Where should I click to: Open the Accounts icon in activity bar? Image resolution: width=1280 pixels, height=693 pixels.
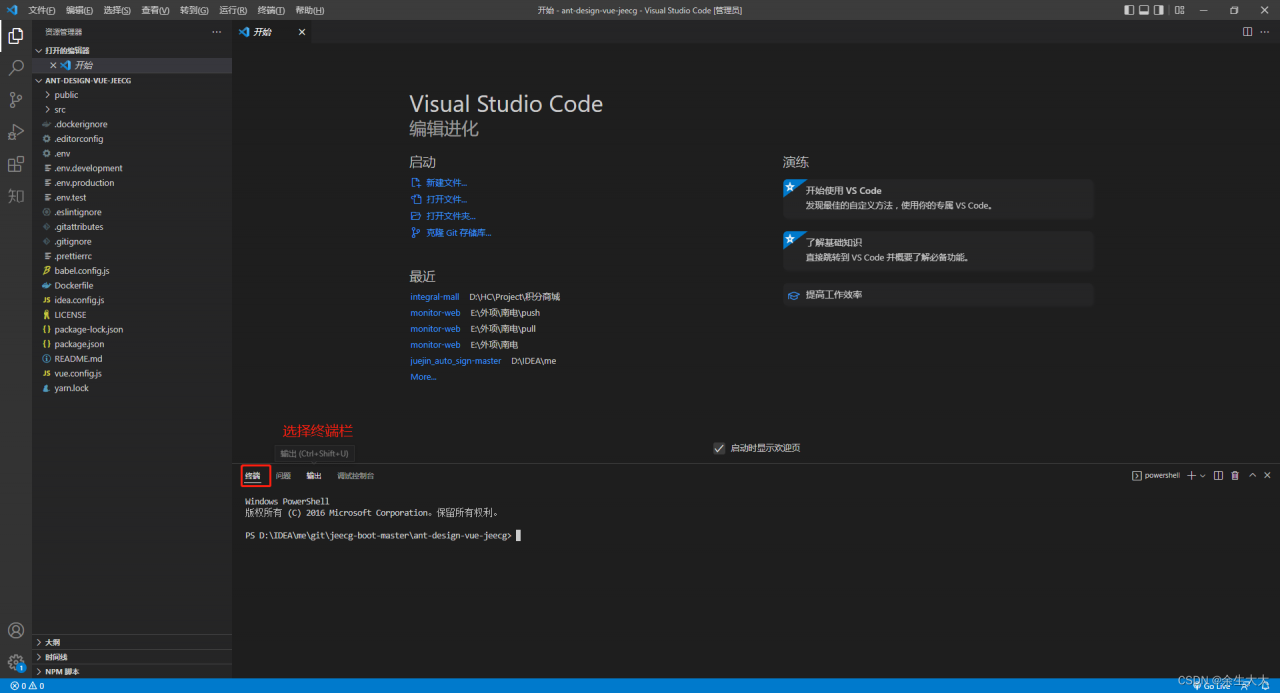[x=16, y=631]
